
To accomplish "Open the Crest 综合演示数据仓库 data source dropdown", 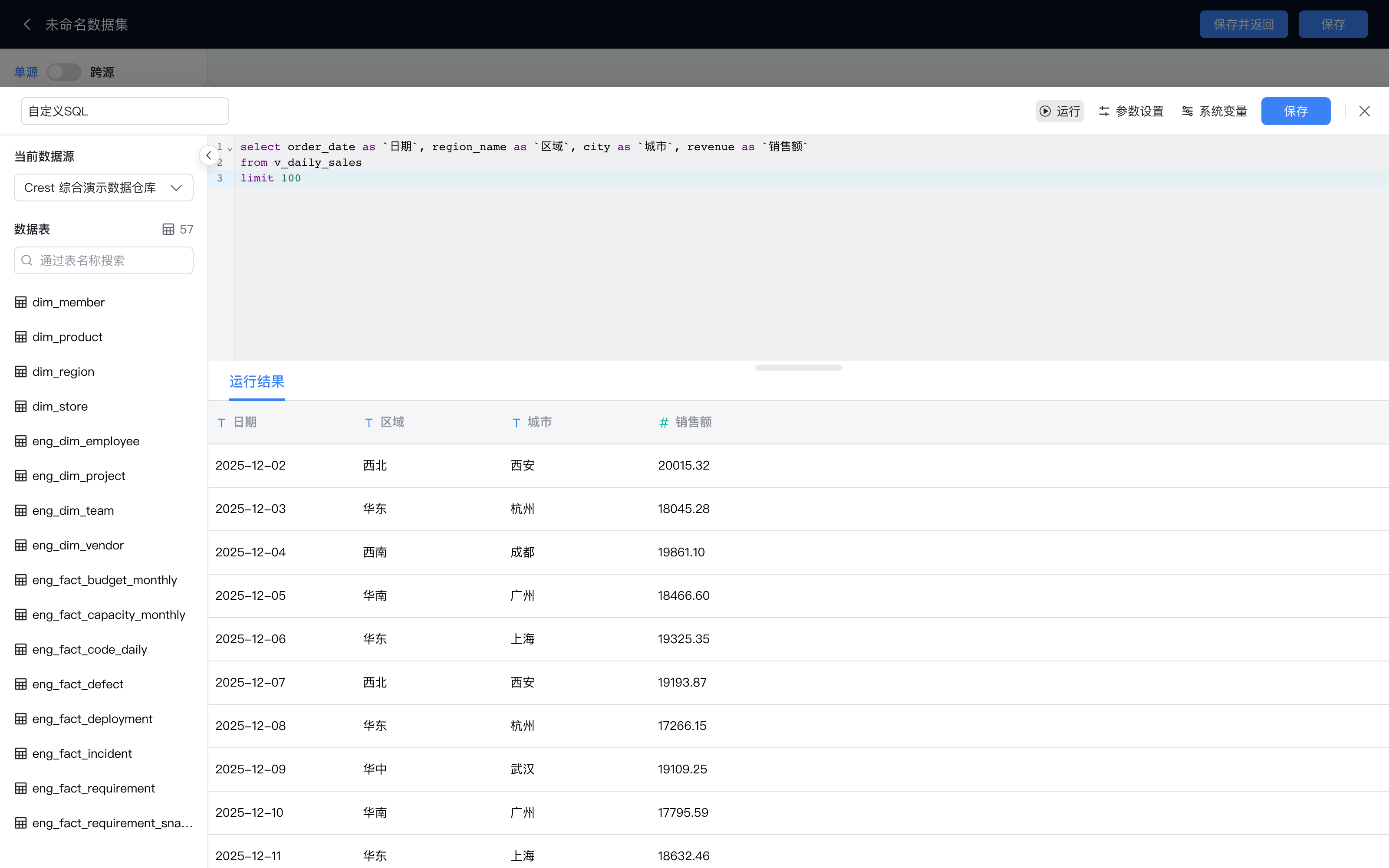I will click(103, 188).
